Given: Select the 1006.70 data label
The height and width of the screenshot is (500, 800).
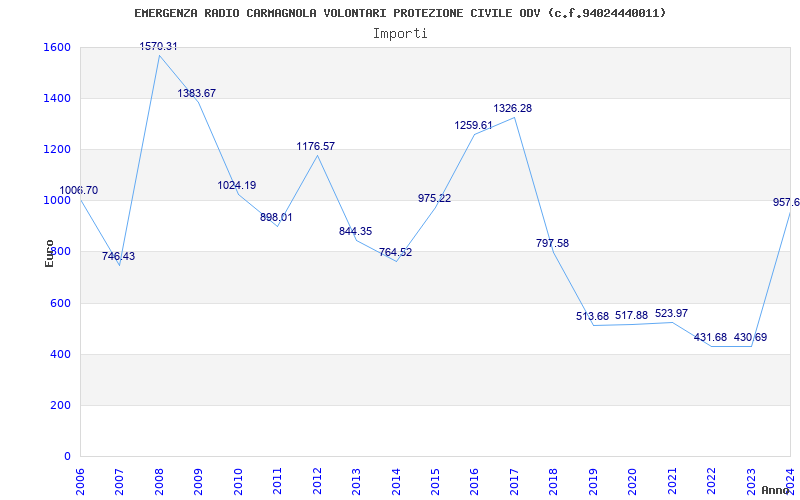Looking at the screenshot, I should pyautogui.click(x=79, y=190).
